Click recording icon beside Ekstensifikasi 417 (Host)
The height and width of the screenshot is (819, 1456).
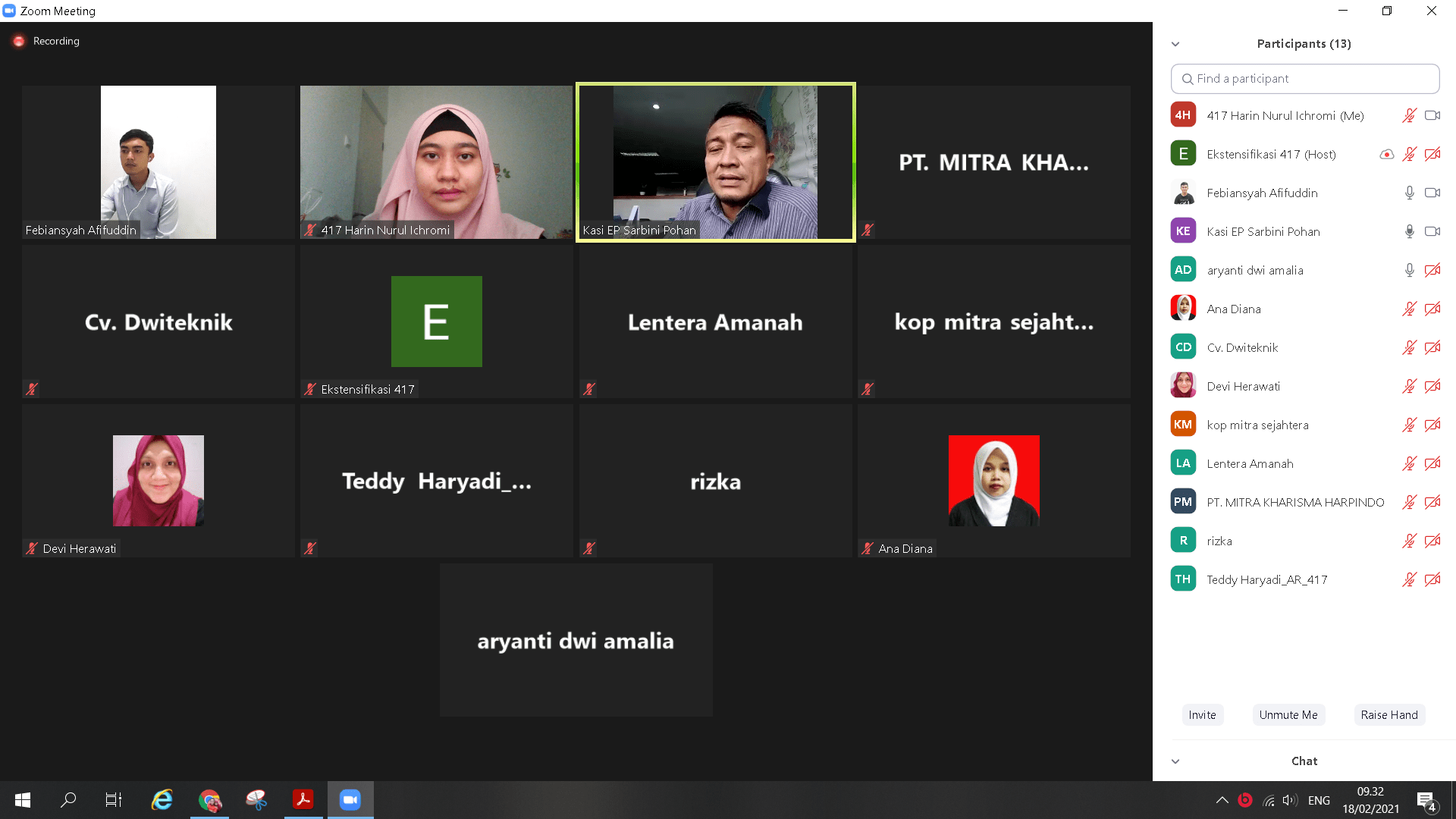pyautogui.click(x=1386, y=154)
